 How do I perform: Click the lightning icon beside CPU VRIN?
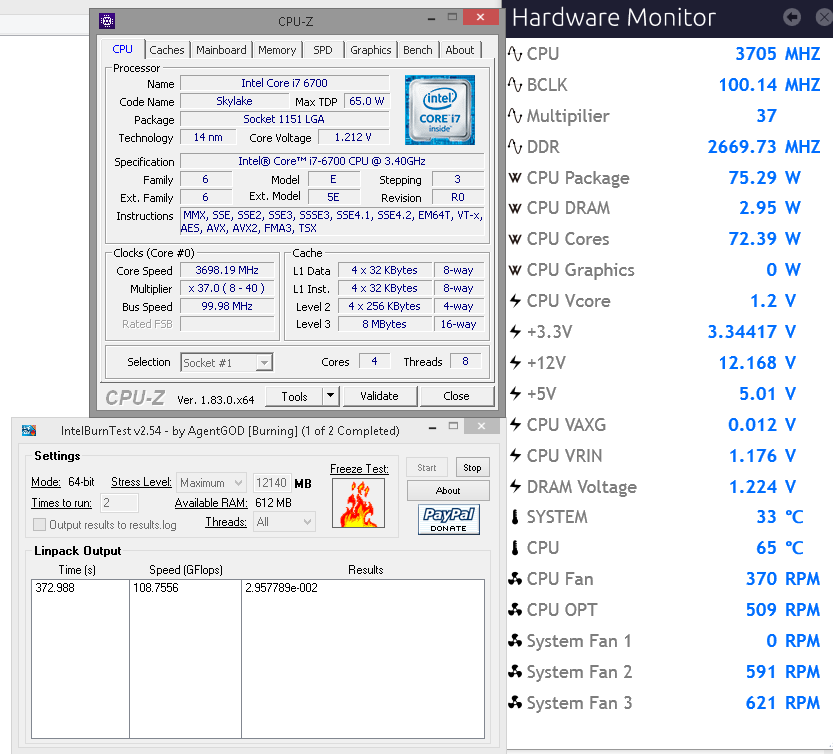pos(515,455)
